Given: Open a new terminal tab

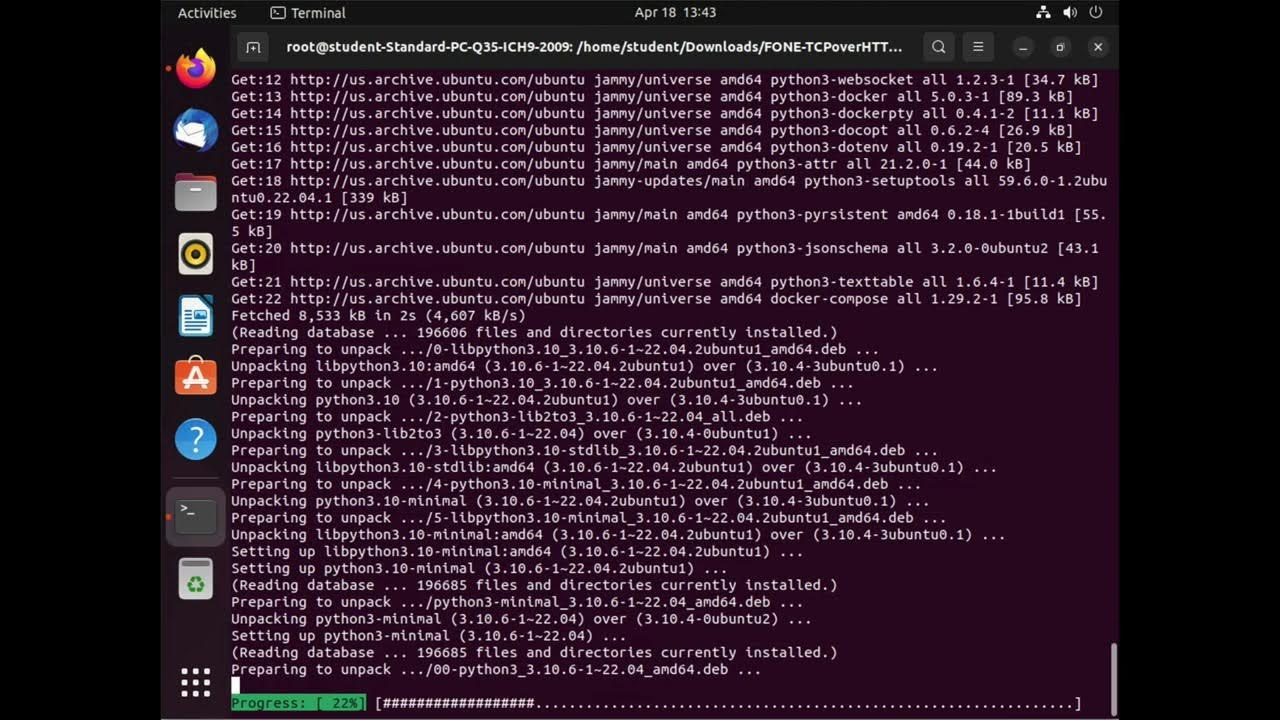Looking at the screenshot, I should pyautogui.click(x=253, y=47).
